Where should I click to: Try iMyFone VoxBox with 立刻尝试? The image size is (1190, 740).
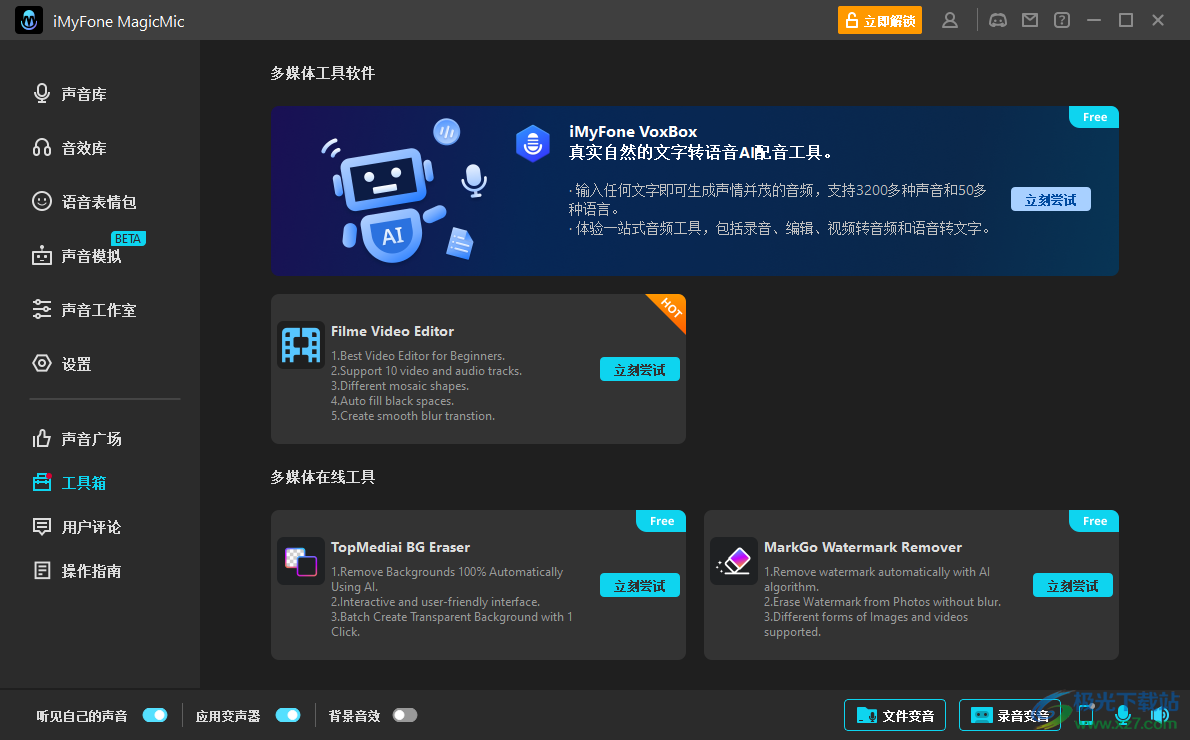click(x=1050, y=200)
